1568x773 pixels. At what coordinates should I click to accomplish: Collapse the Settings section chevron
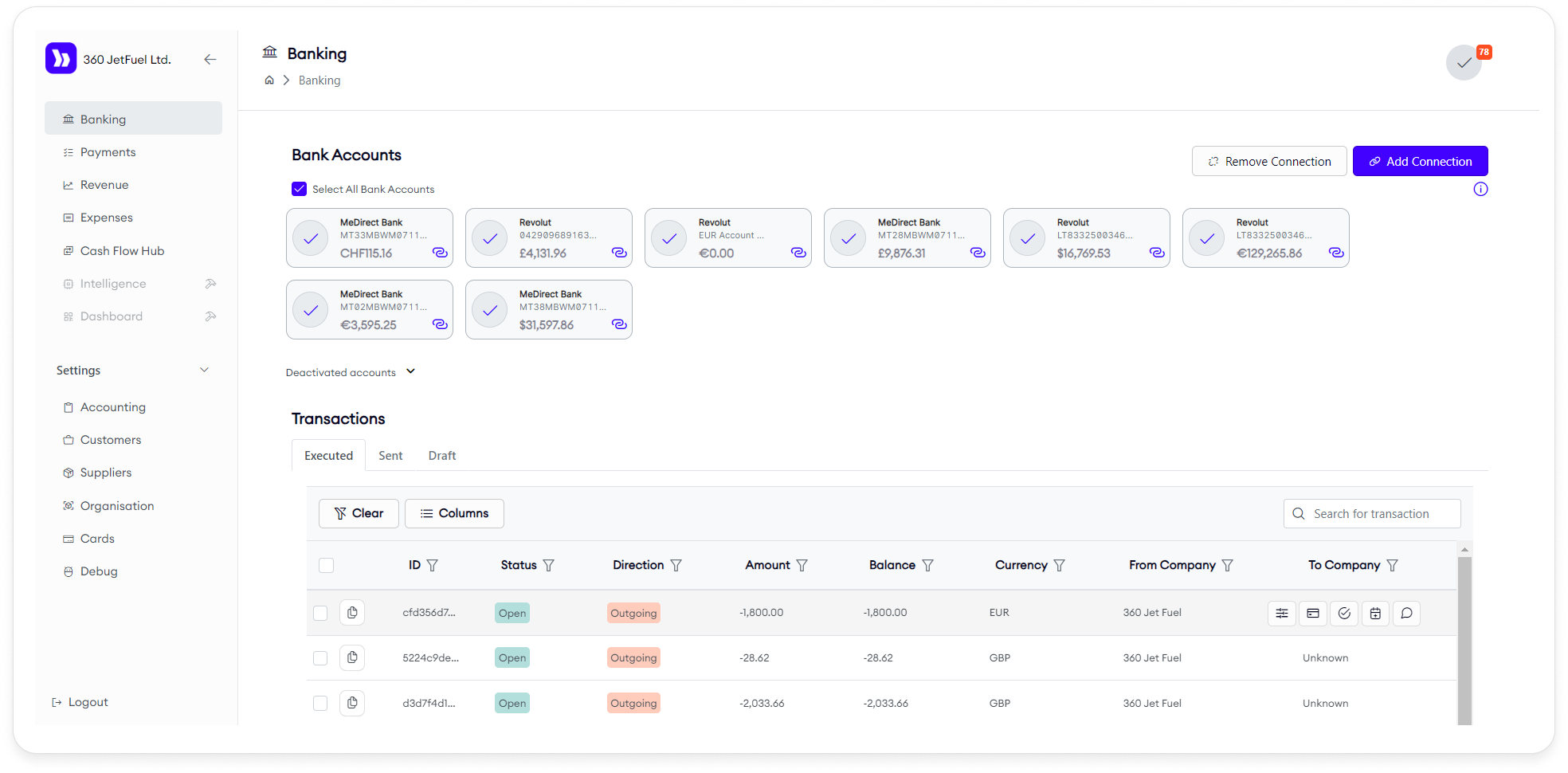(204, 370)
